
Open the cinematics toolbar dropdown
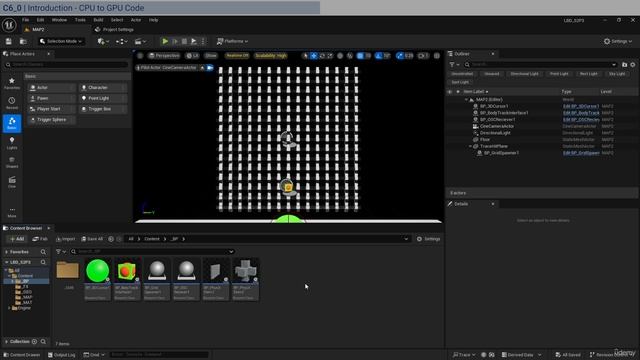coord(140,41)
